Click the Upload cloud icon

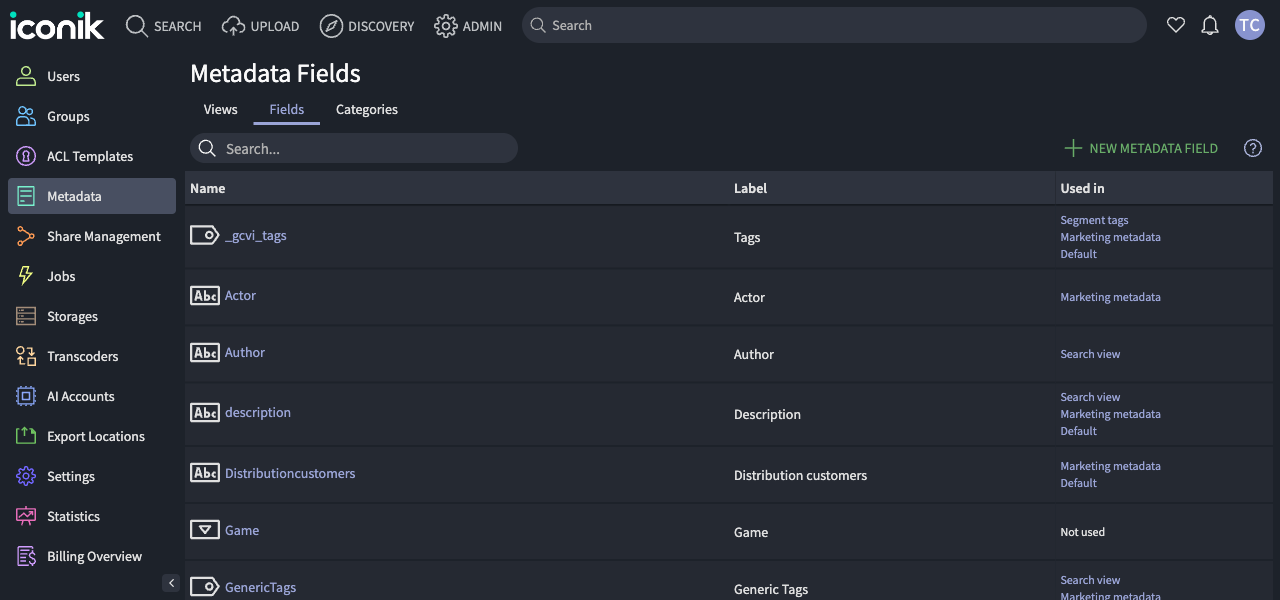(231, 25)
